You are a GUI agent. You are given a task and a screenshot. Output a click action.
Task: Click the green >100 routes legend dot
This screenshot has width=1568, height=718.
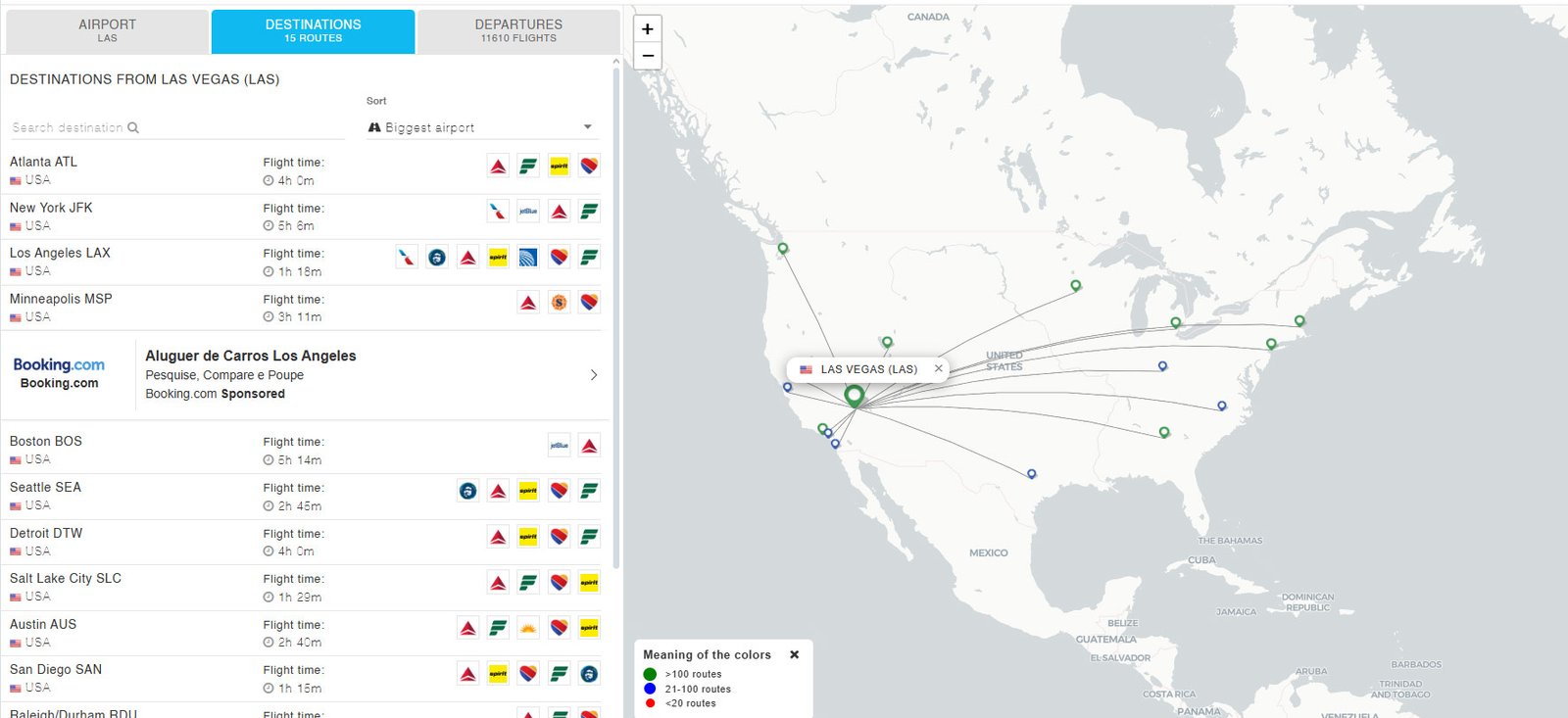coord(650,674)
